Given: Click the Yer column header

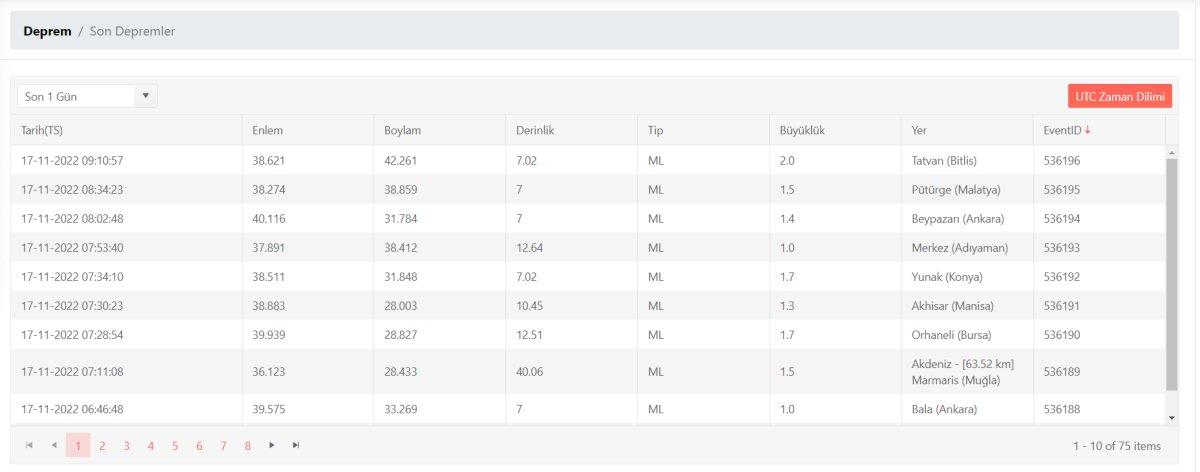Looking at the screenshot, I should [919, 131].
